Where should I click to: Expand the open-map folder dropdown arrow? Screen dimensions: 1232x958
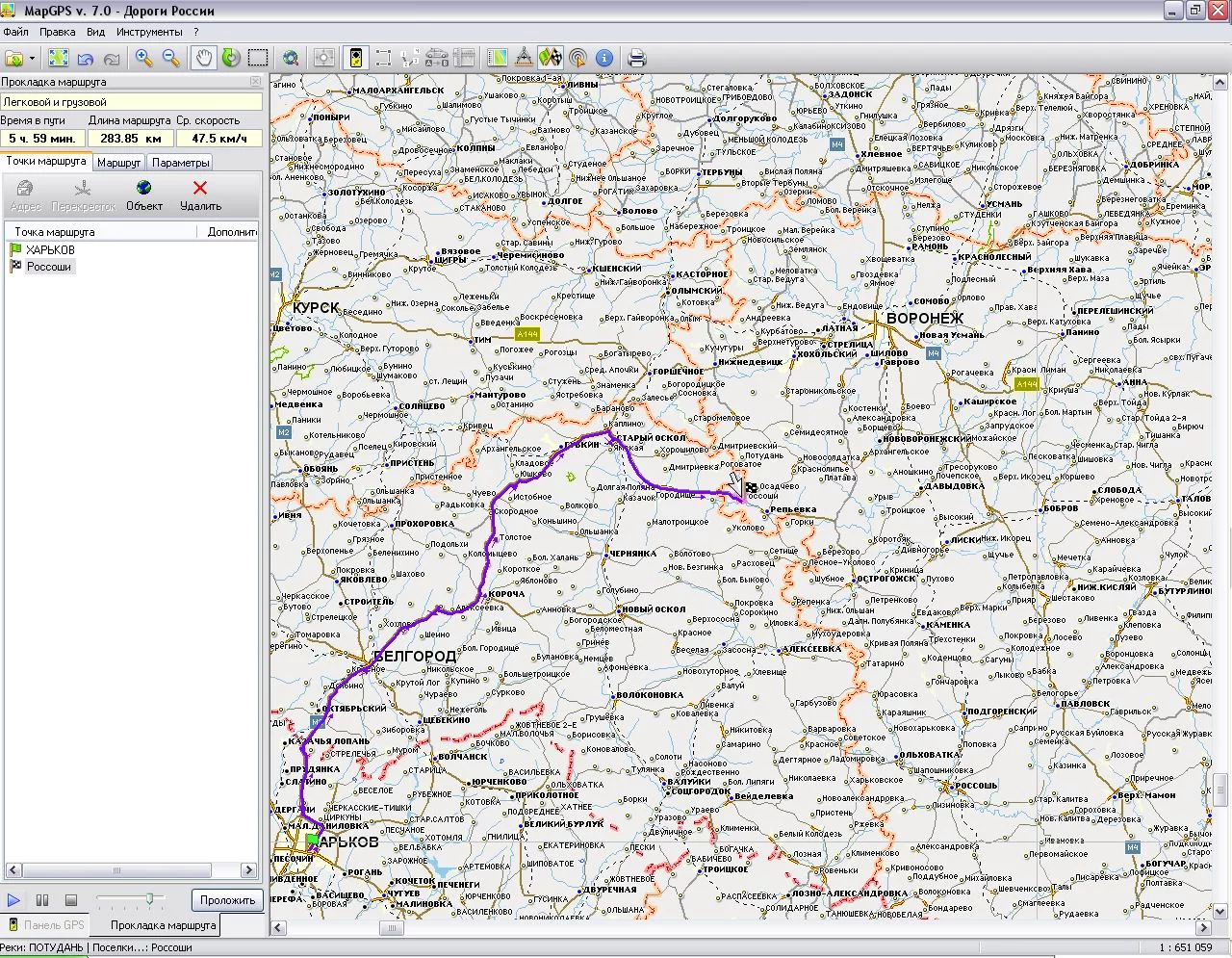pyautogui.click(x=32, y=59)
